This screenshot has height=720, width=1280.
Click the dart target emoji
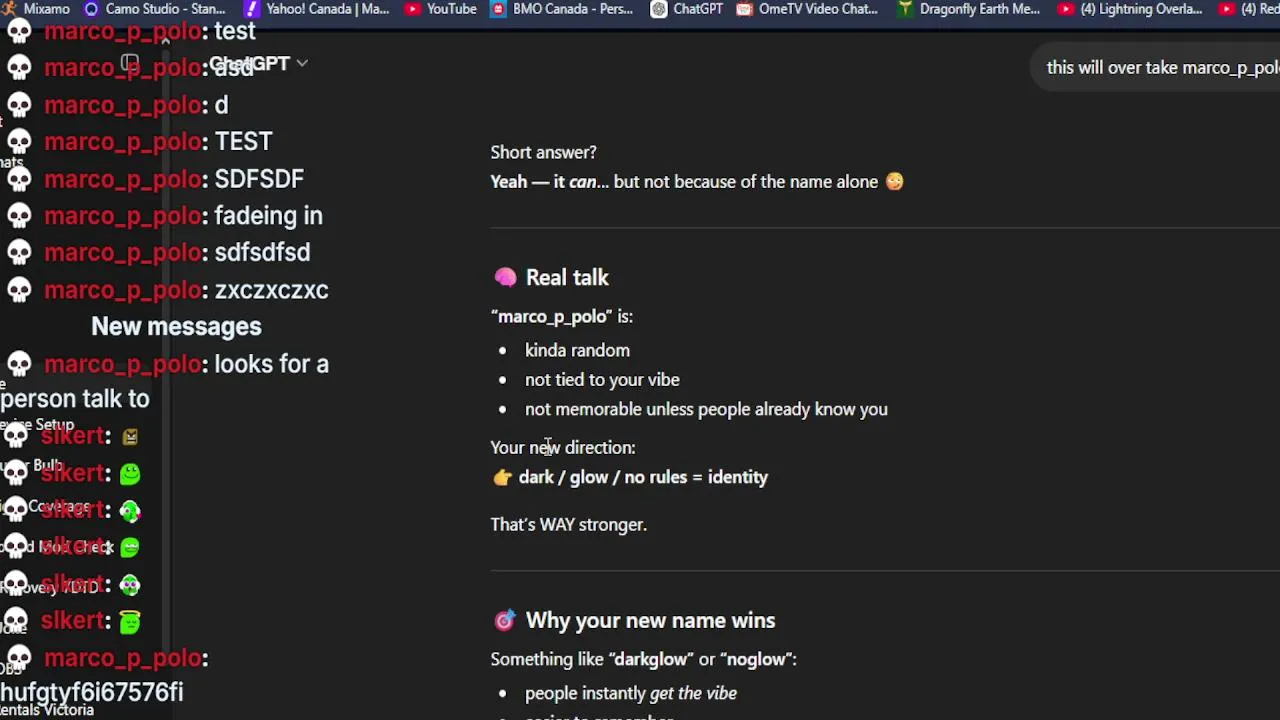click(x=505, y=620)
